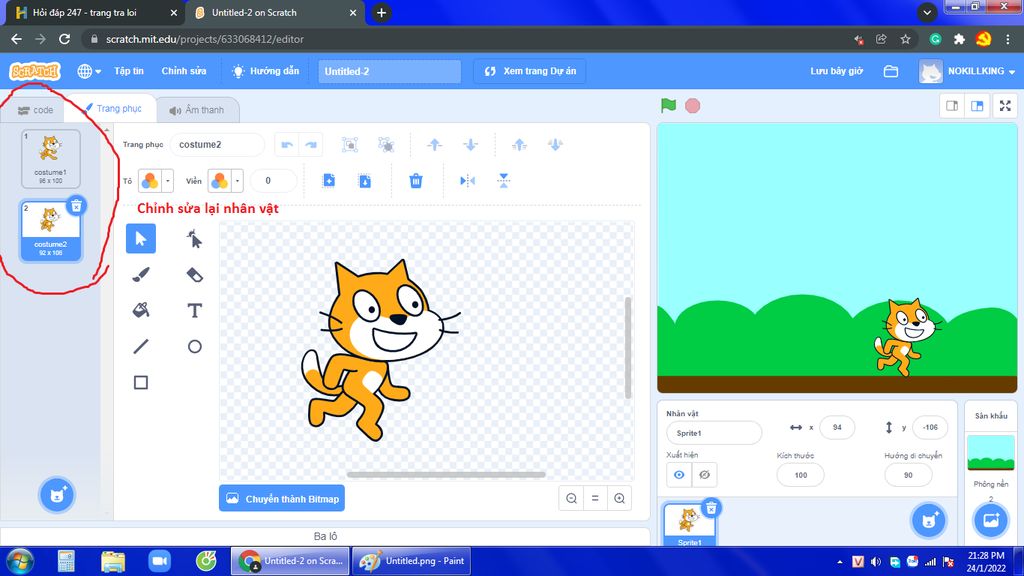Select the Text tool

(x=195, y=310)
